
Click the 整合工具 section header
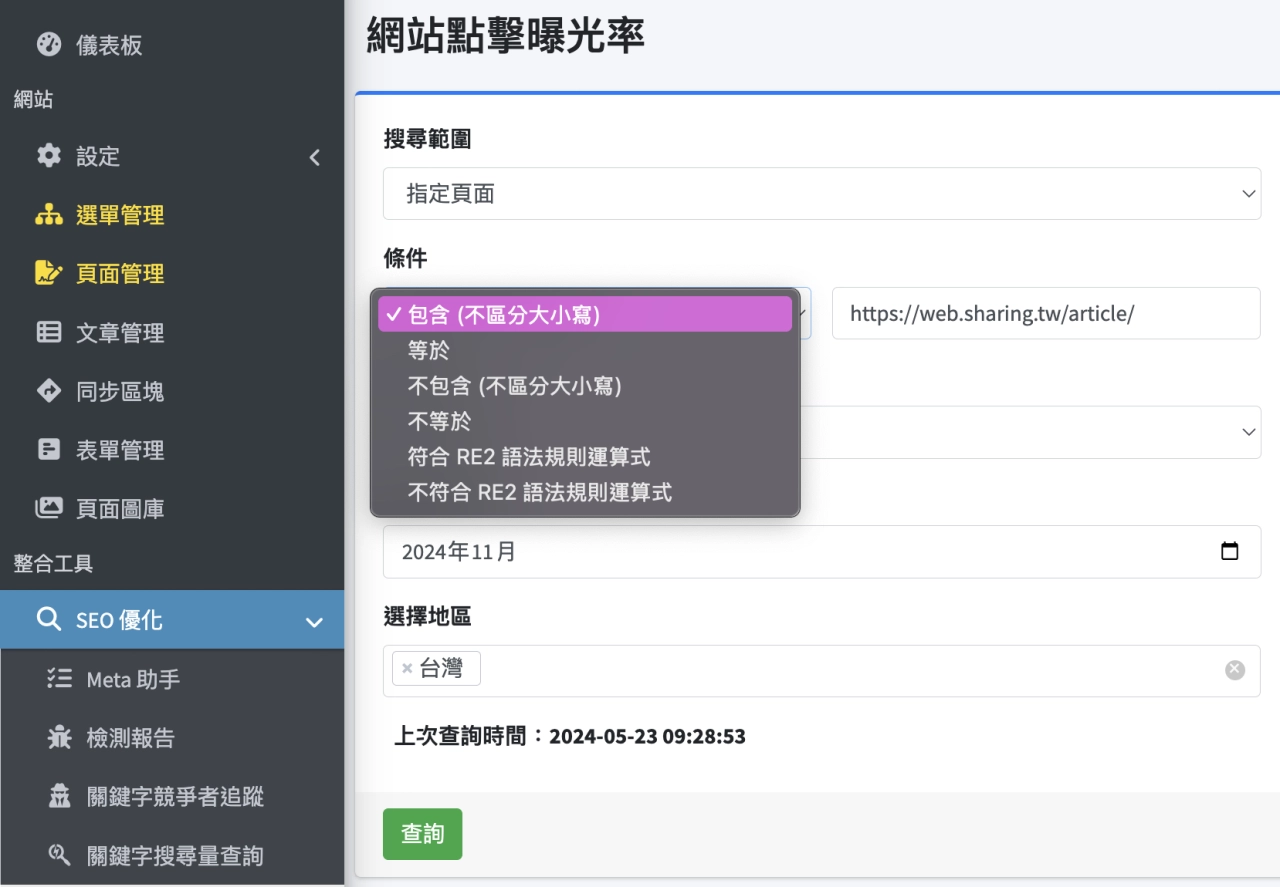click(x=53, y=563)
